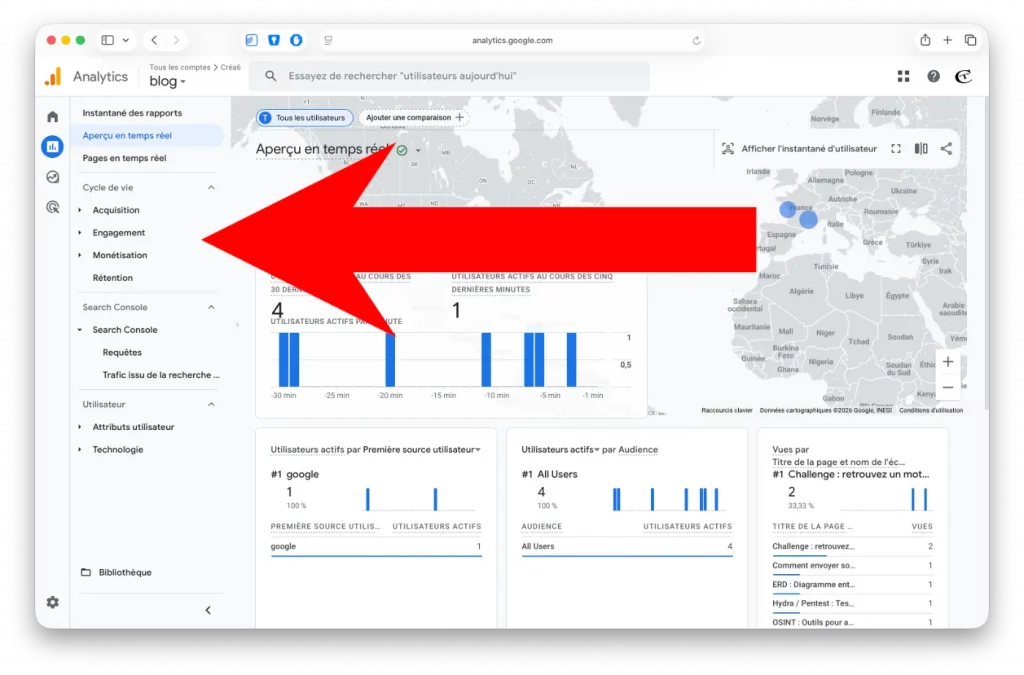Viewport: 1024px width, 675px height.
Task: Toggle the map fullscreen icon
Action: coord(896,149)
